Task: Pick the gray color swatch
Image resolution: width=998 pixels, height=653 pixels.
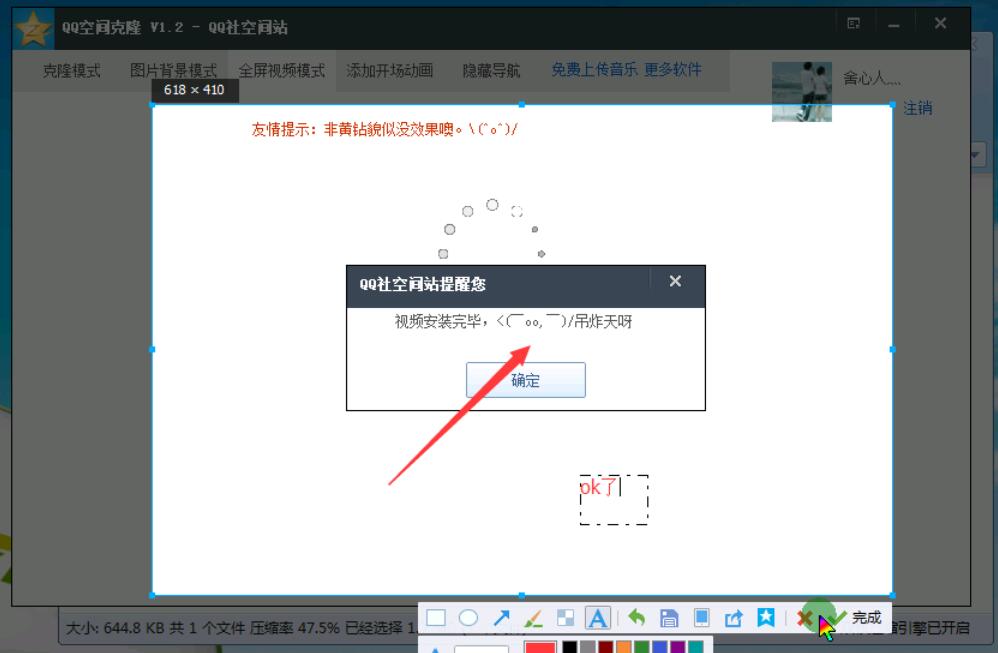Action: tap(587, 647)
